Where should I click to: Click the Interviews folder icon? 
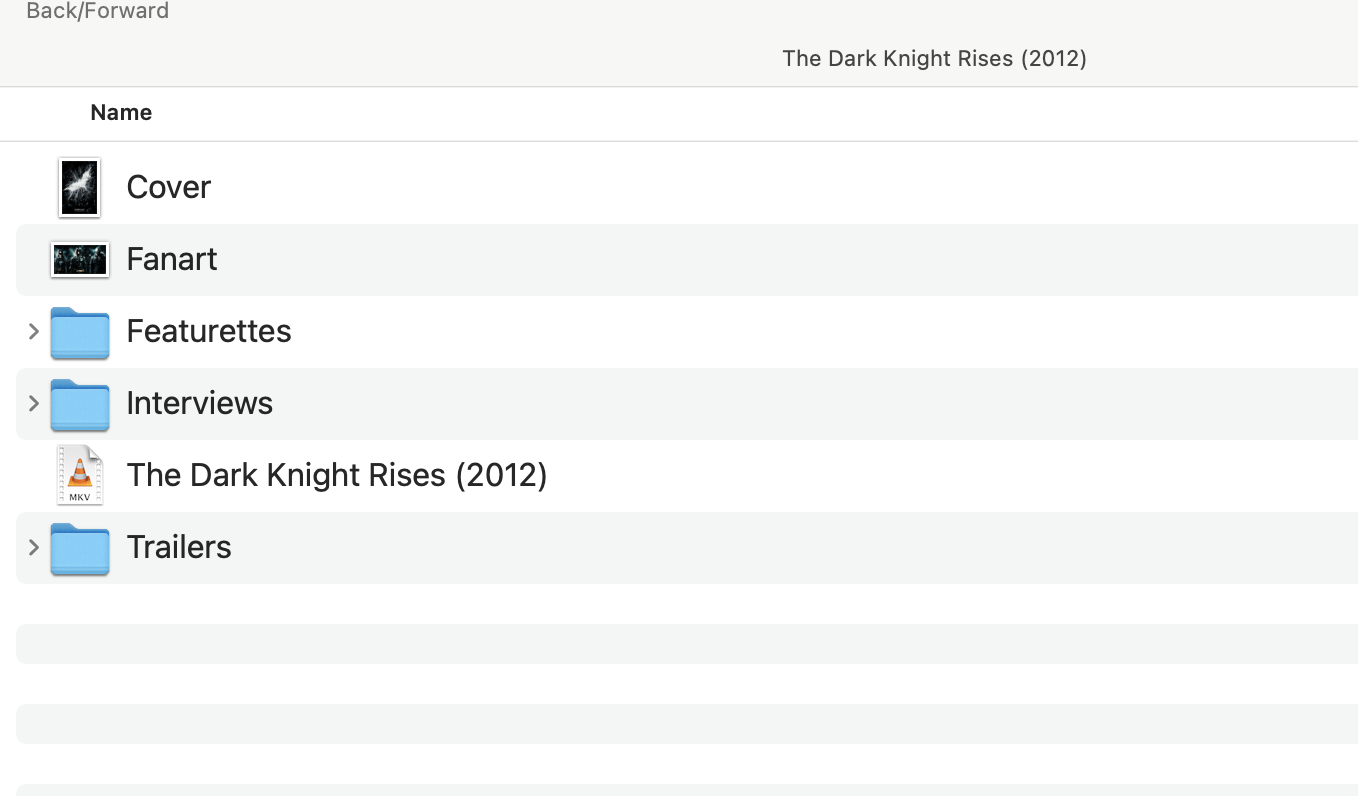coord(80,404)
